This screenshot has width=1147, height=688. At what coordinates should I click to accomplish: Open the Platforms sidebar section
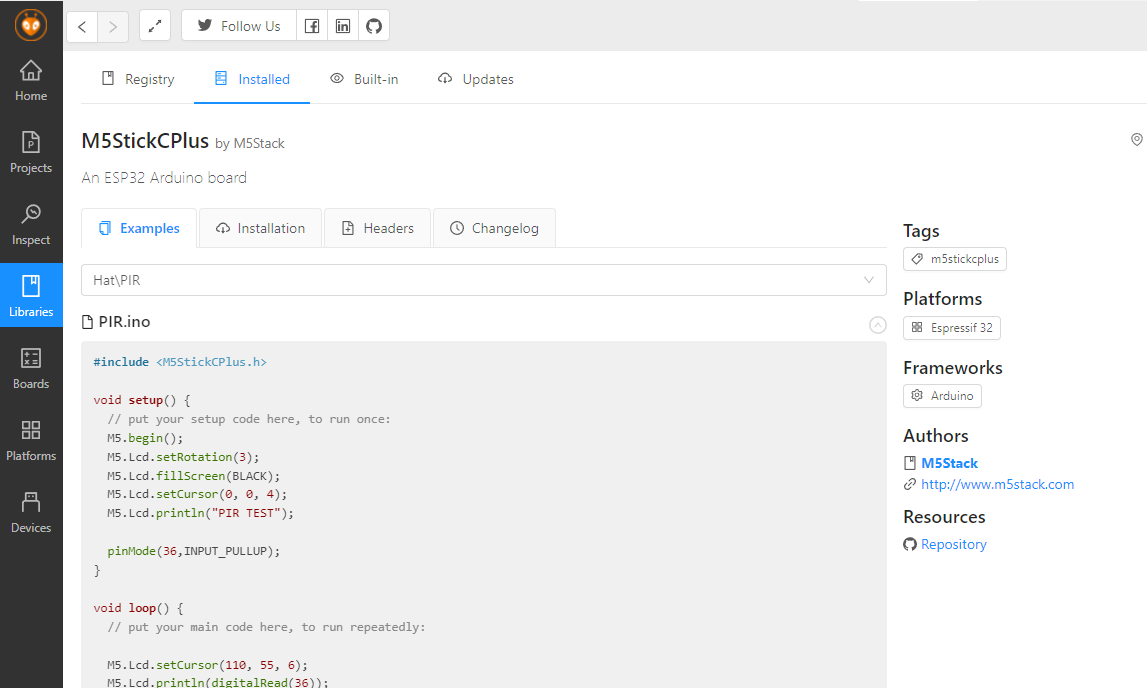[31, 441]
